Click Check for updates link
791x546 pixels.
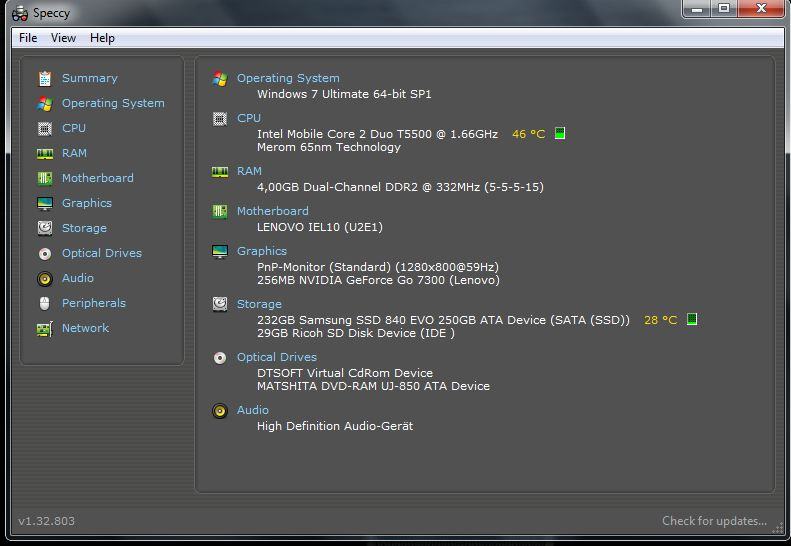click(x=714, y=521)
